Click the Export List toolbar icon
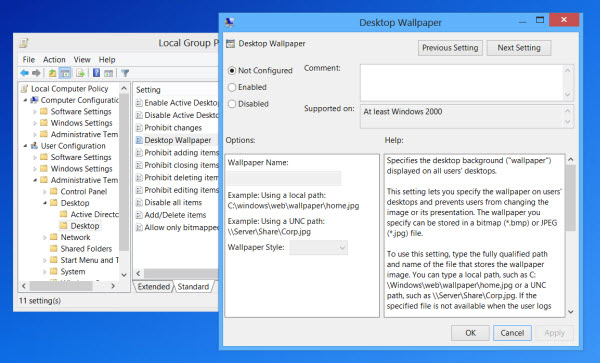The height and width of the screenshot is (363, 600). click(80, 73)
